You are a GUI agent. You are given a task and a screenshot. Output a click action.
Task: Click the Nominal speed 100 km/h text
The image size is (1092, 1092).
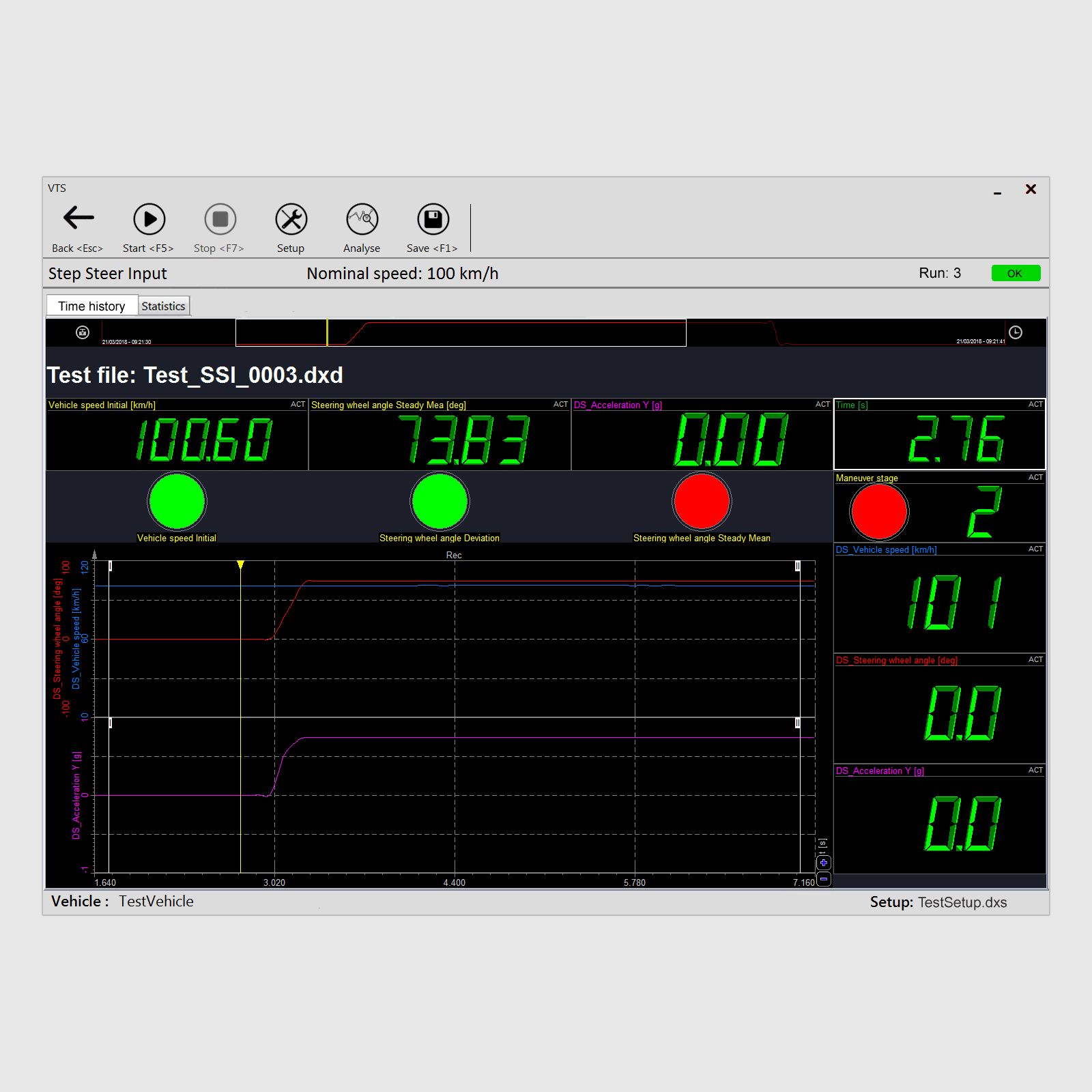[x=403, y=274]
